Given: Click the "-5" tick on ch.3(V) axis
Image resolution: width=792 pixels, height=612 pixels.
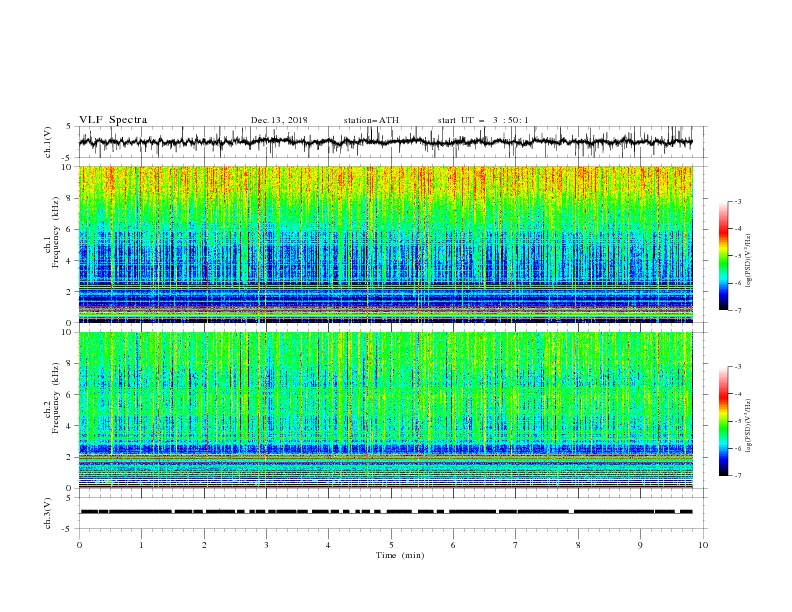Looking at the screenshot, I should tap(68, 529).
